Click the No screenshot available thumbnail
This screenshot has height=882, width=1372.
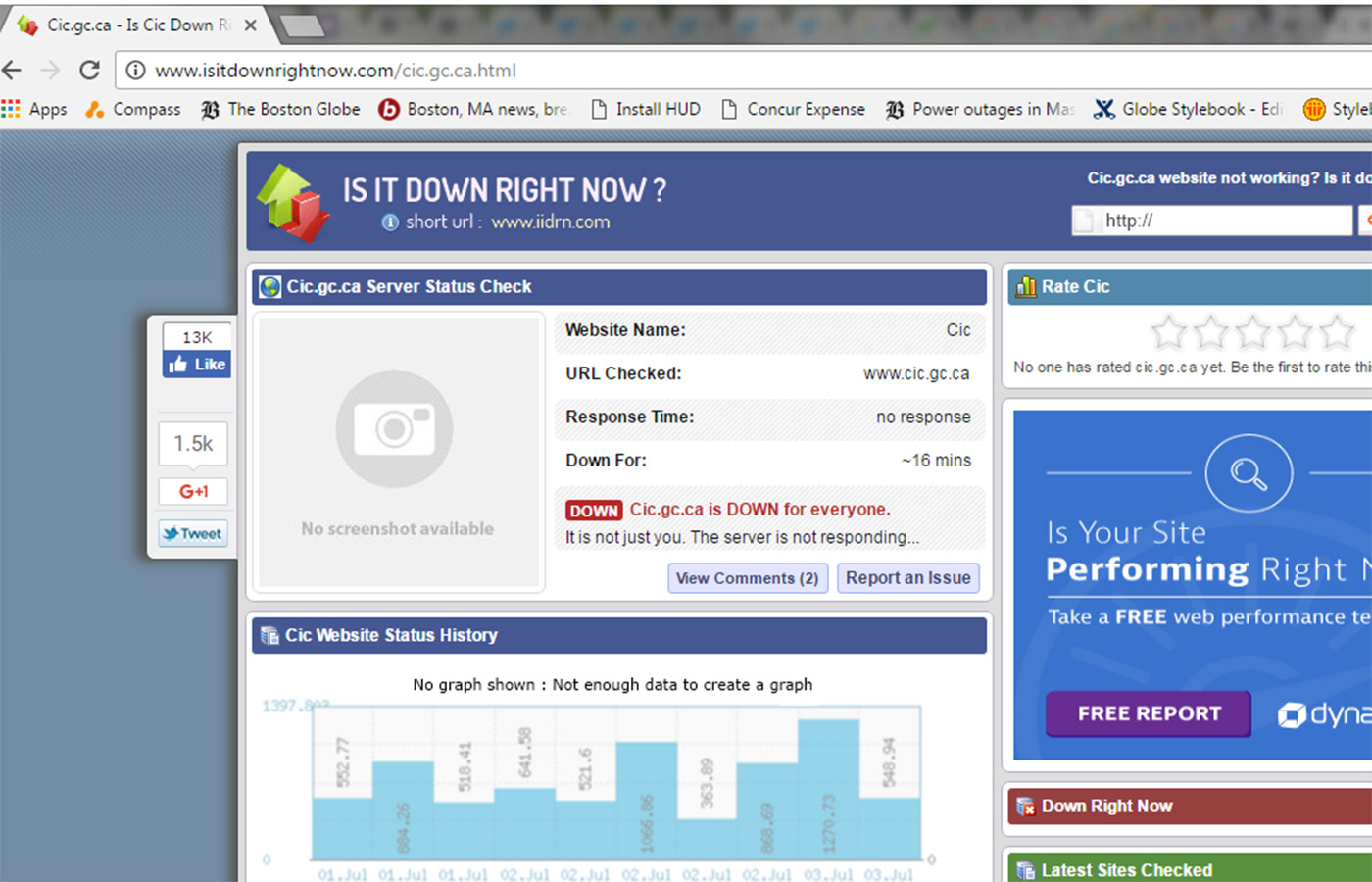point(397,452)
